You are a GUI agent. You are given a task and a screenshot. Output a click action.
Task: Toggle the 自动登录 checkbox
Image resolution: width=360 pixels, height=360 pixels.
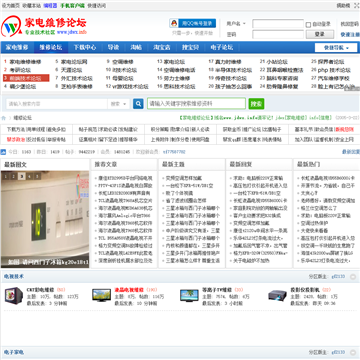click(308, 25)
